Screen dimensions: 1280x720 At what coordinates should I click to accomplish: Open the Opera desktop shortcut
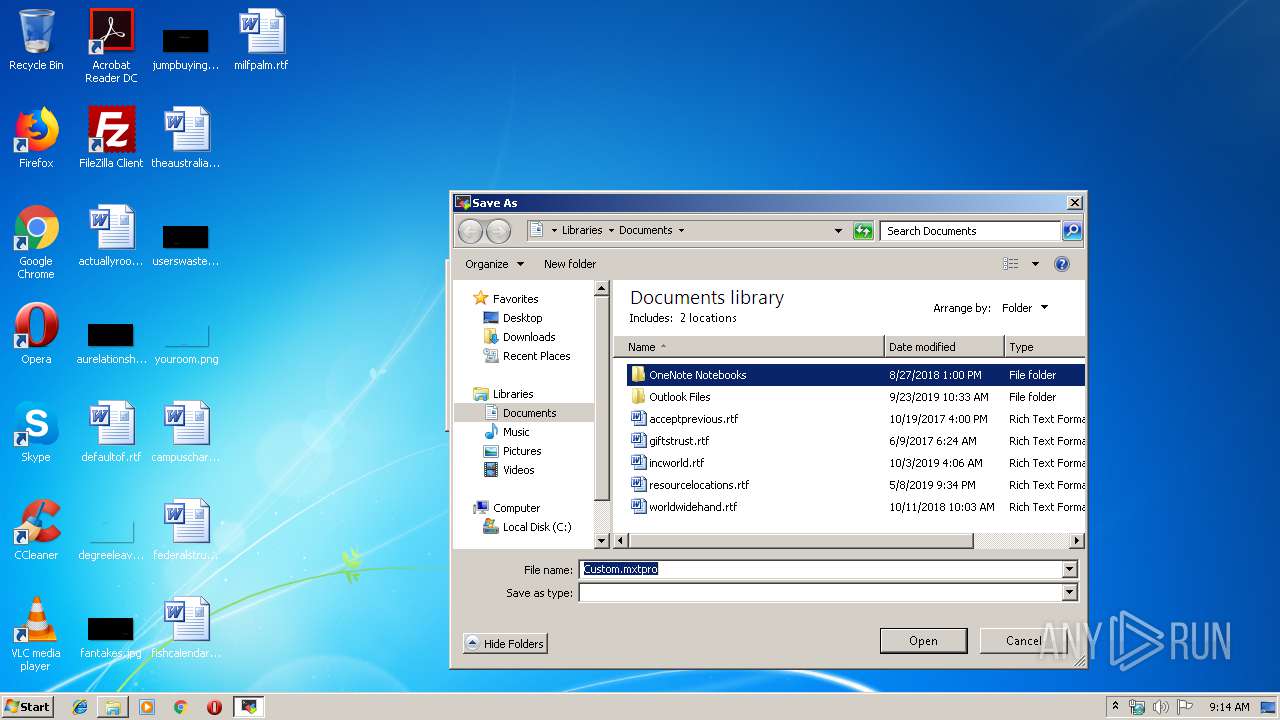click(x=36, y=334)
